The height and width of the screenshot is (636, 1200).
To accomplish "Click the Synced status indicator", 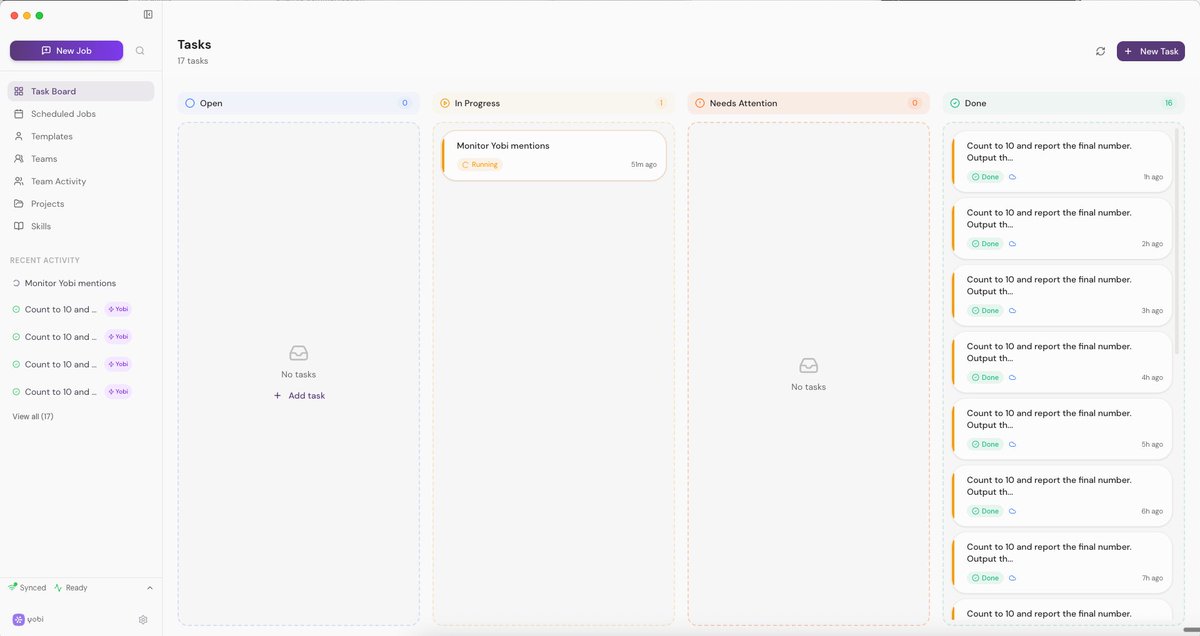I will pyautogui.click(x=27, y=588).
